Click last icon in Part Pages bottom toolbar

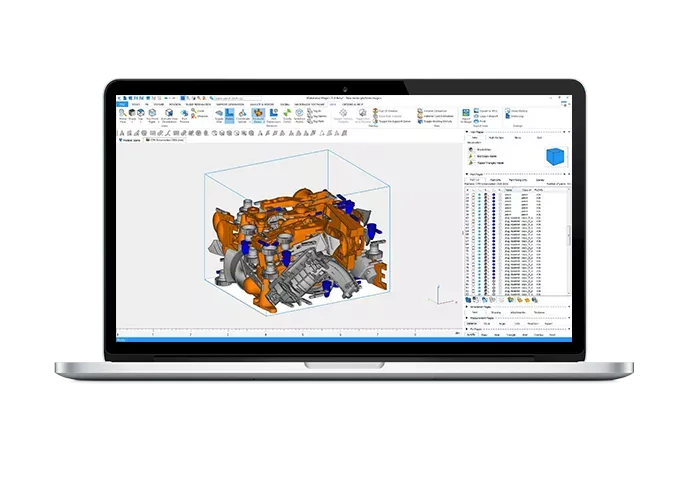point(535,300)
